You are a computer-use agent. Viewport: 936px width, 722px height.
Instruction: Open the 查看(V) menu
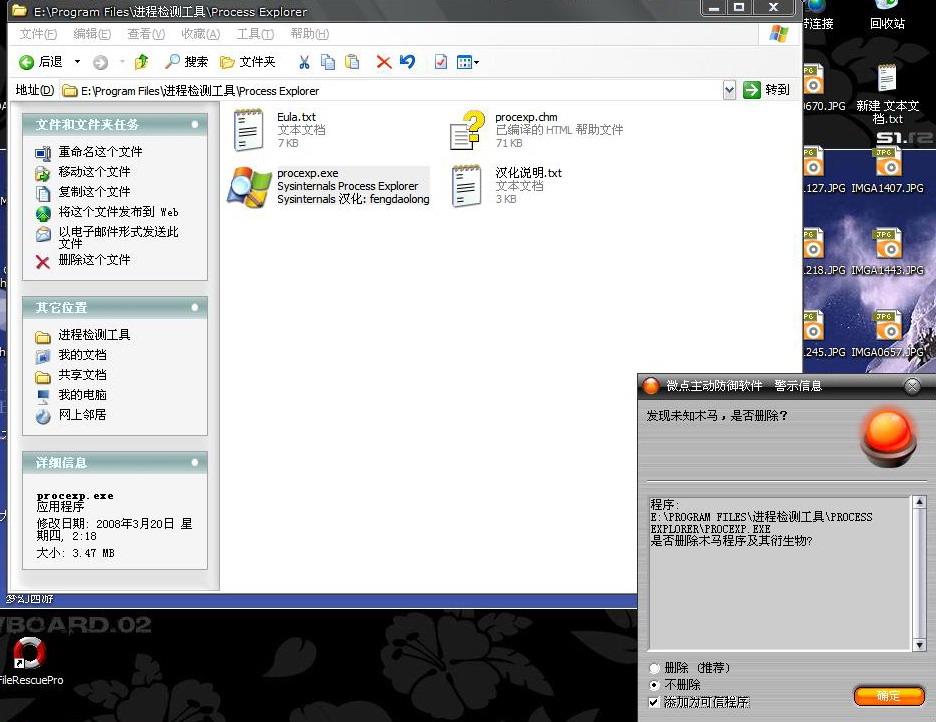point(146,34)
